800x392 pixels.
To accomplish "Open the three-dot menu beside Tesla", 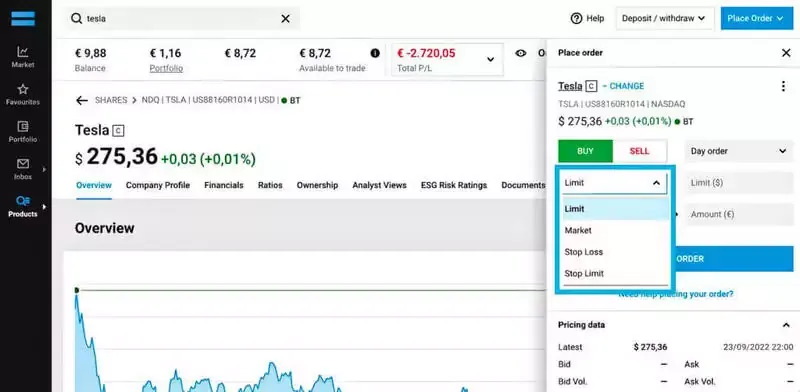I will click(x=783, y=86).
